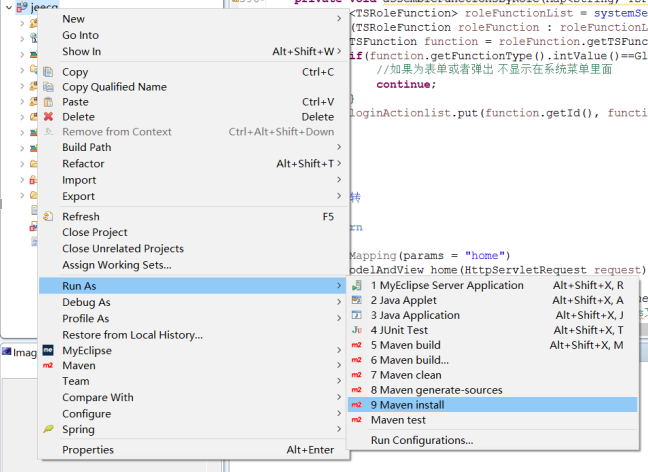Image resolution: width=648 pixels, height=472 pixels.
Task: Click the MyEclipse 'me' icon
Action: (48, 350)
